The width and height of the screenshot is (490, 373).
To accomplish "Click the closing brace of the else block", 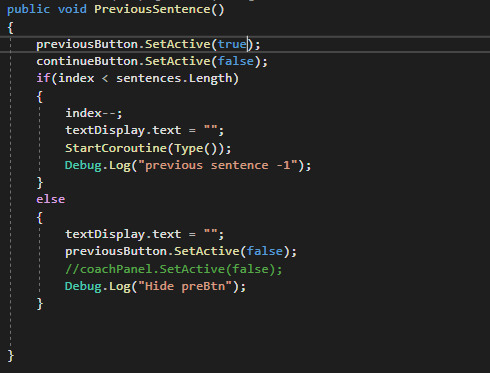I will tap(40, 304).
